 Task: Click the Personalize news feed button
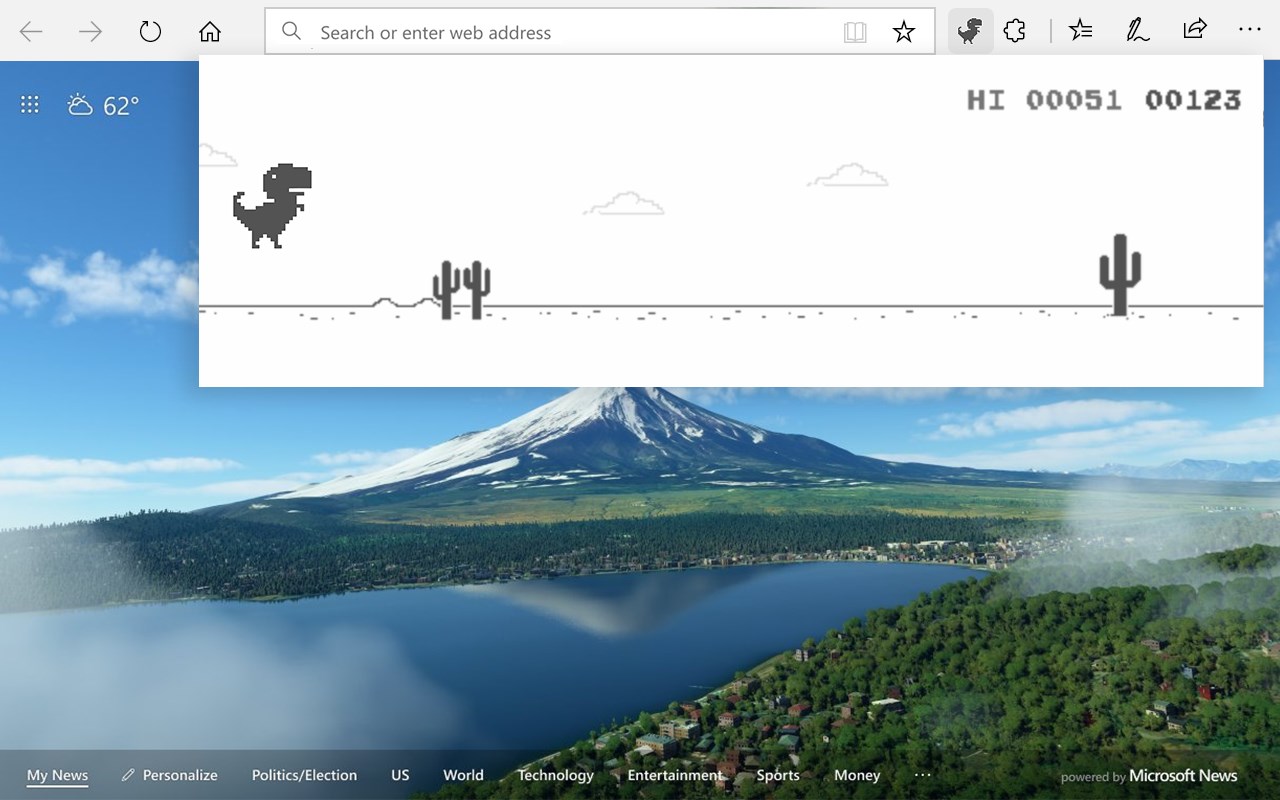click(169, 775)
